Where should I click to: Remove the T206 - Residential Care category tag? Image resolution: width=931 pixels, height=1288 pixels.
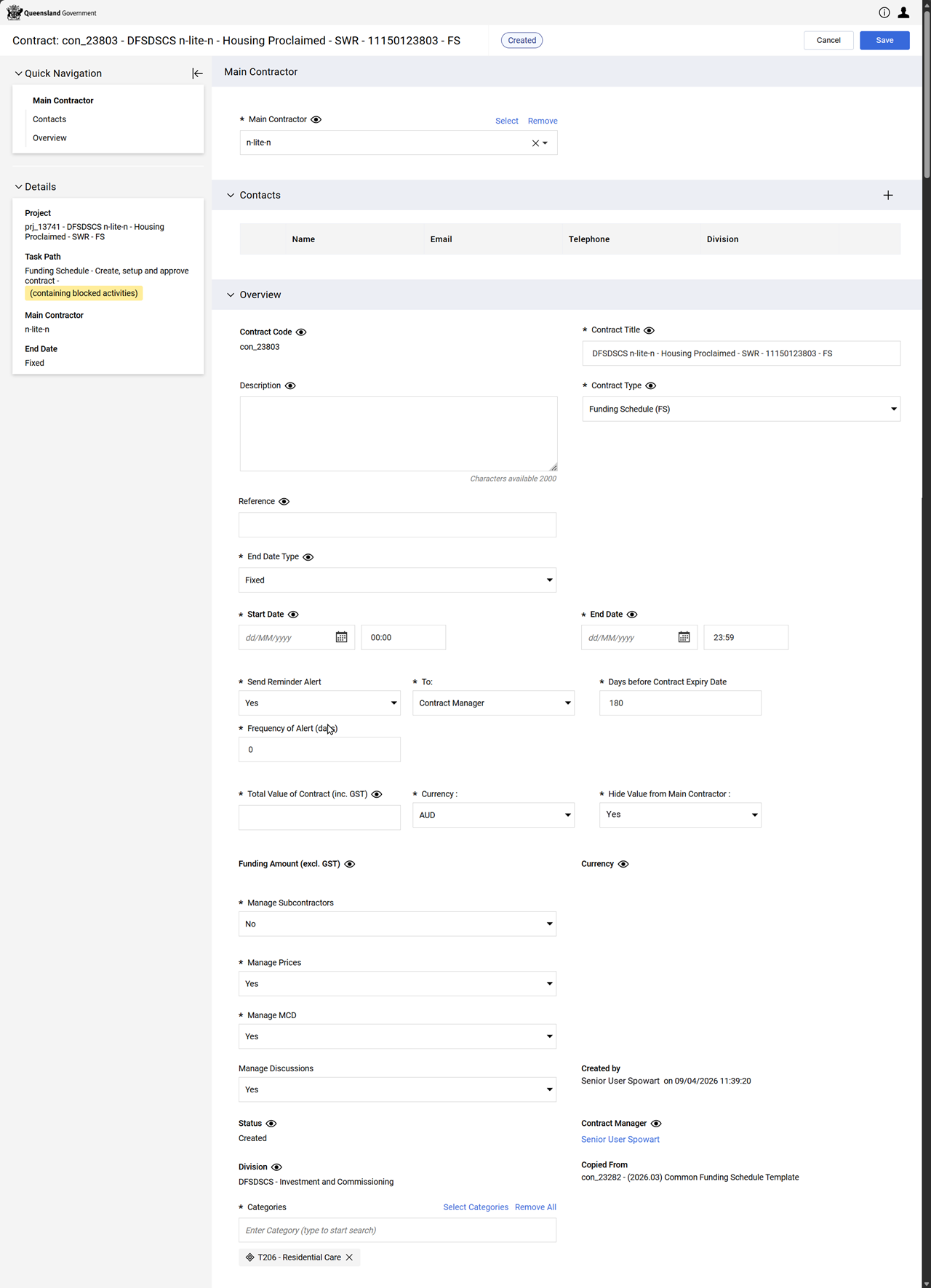[349, 1257]
